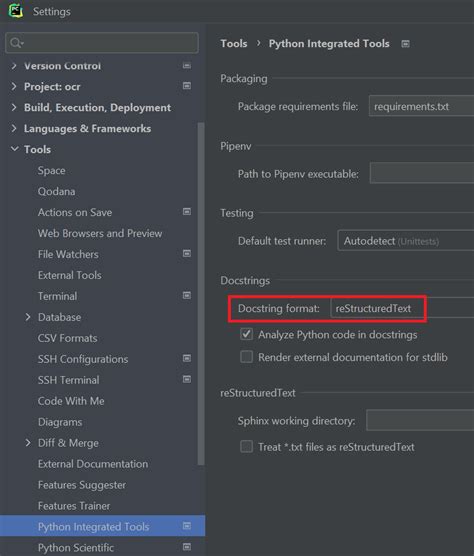474x556 pixels.
Task: Click the search magnifier icon in settings
Action: pos(16,43)
